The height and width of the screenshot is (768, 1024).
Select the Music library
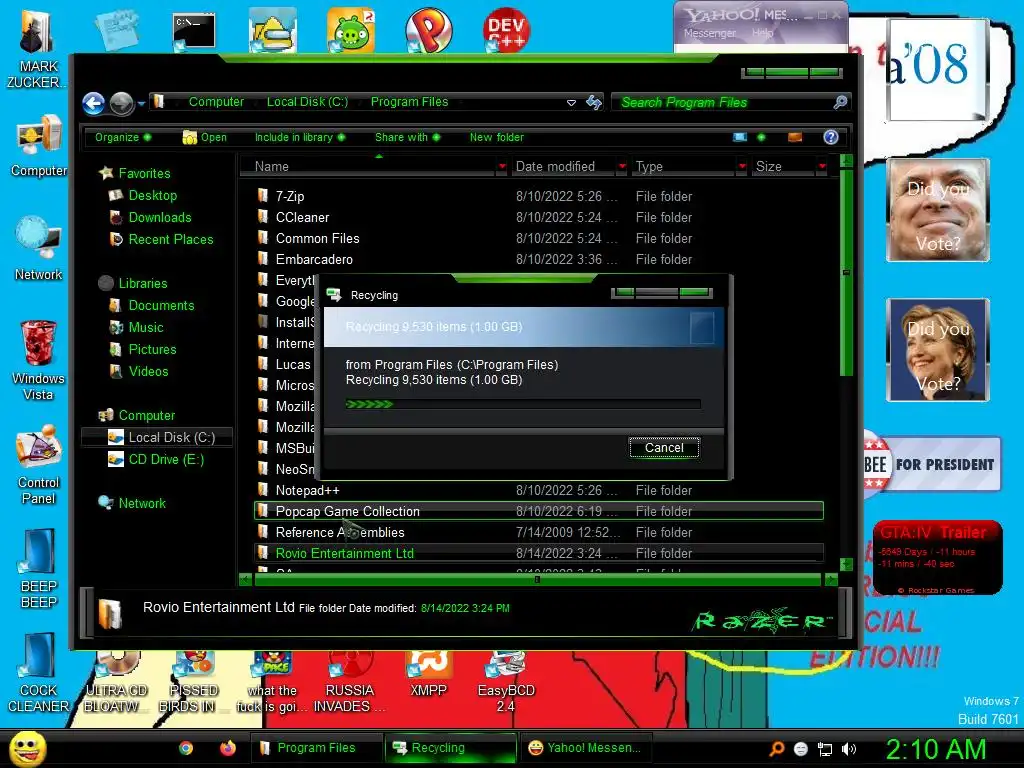click(x=146, y=327)
